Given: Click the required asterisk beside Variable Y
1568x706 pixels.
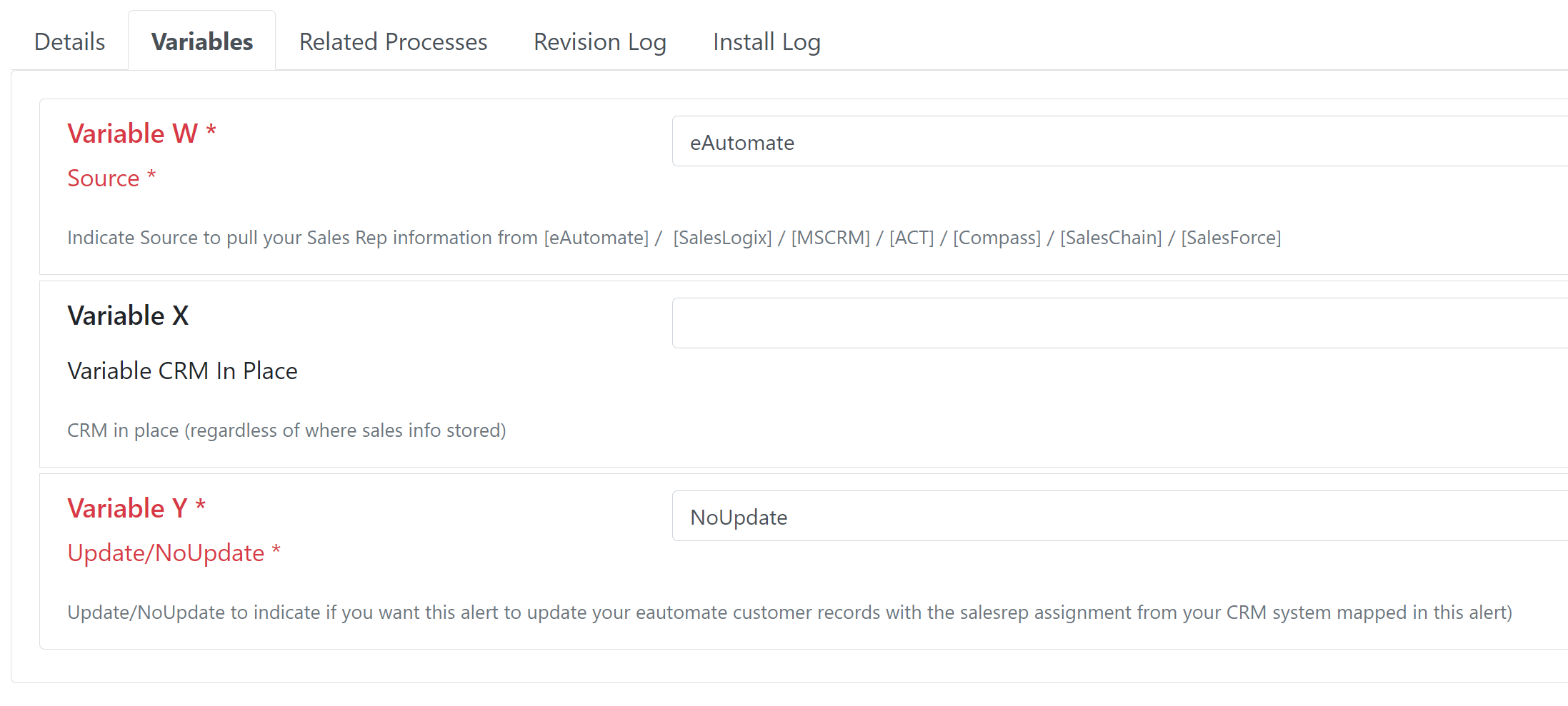Looking at the screenshot, I should coord(201,505).
